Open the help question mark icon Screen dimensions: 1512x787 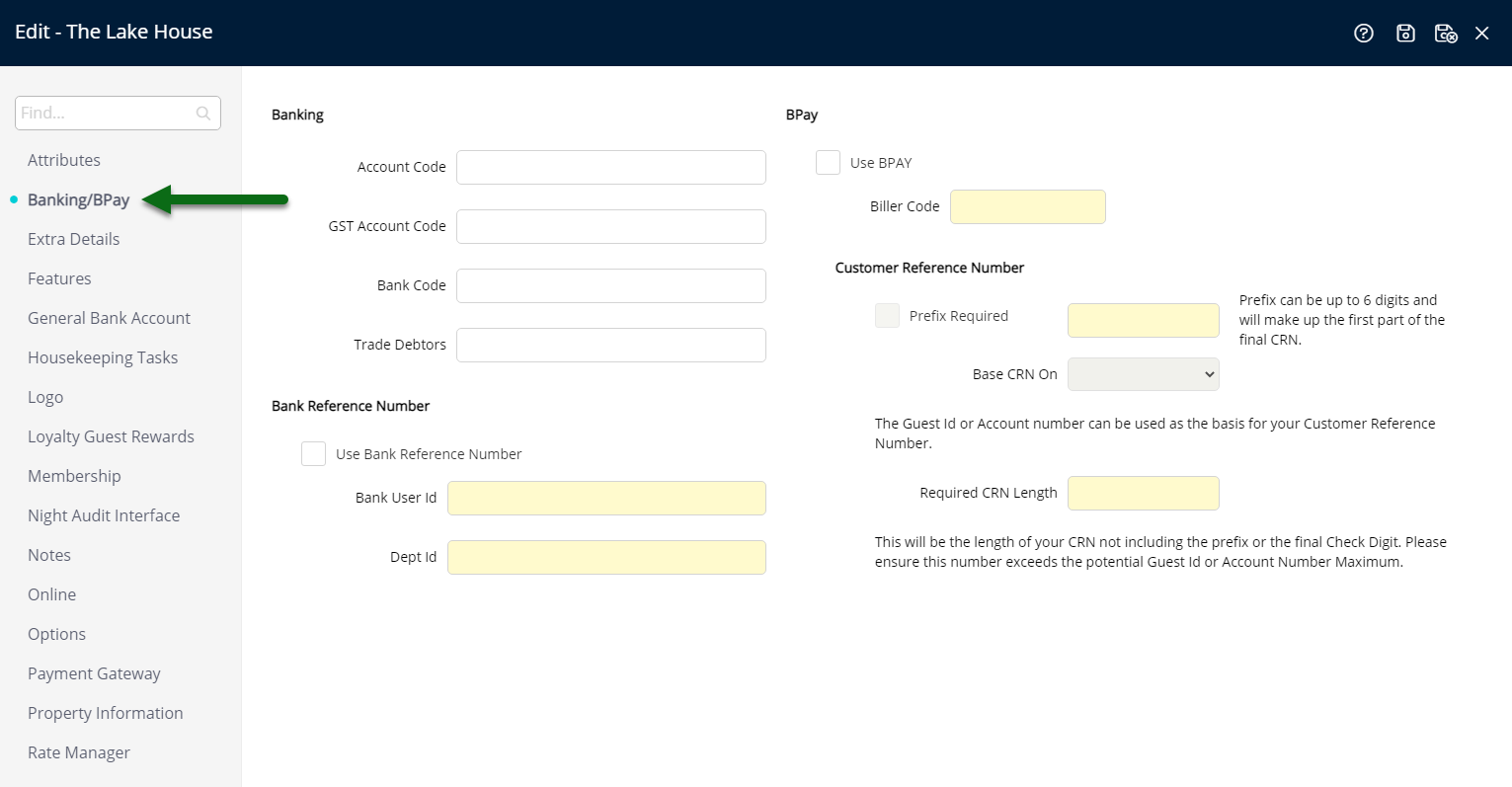coord(1364,34)
